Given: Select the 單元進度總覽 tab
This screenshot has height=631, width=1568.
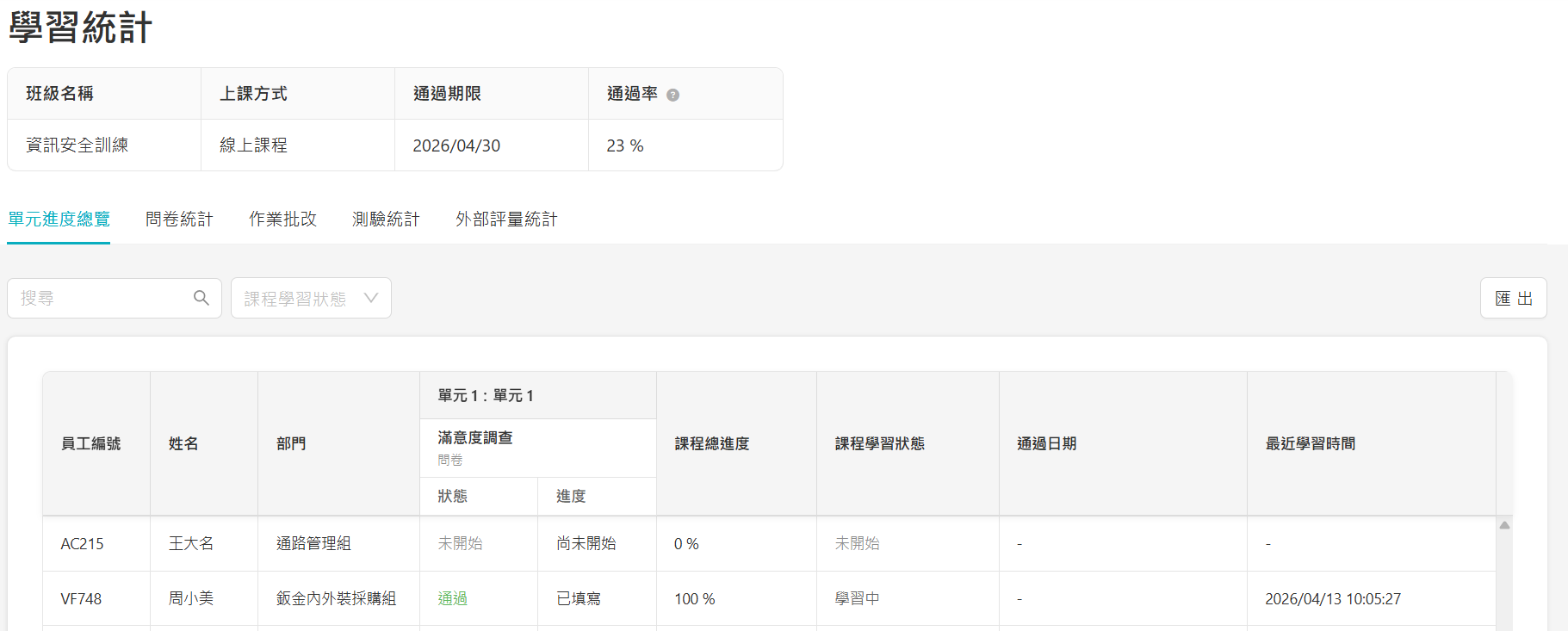Looking at the screenshot, I should (x=59, y=220).
